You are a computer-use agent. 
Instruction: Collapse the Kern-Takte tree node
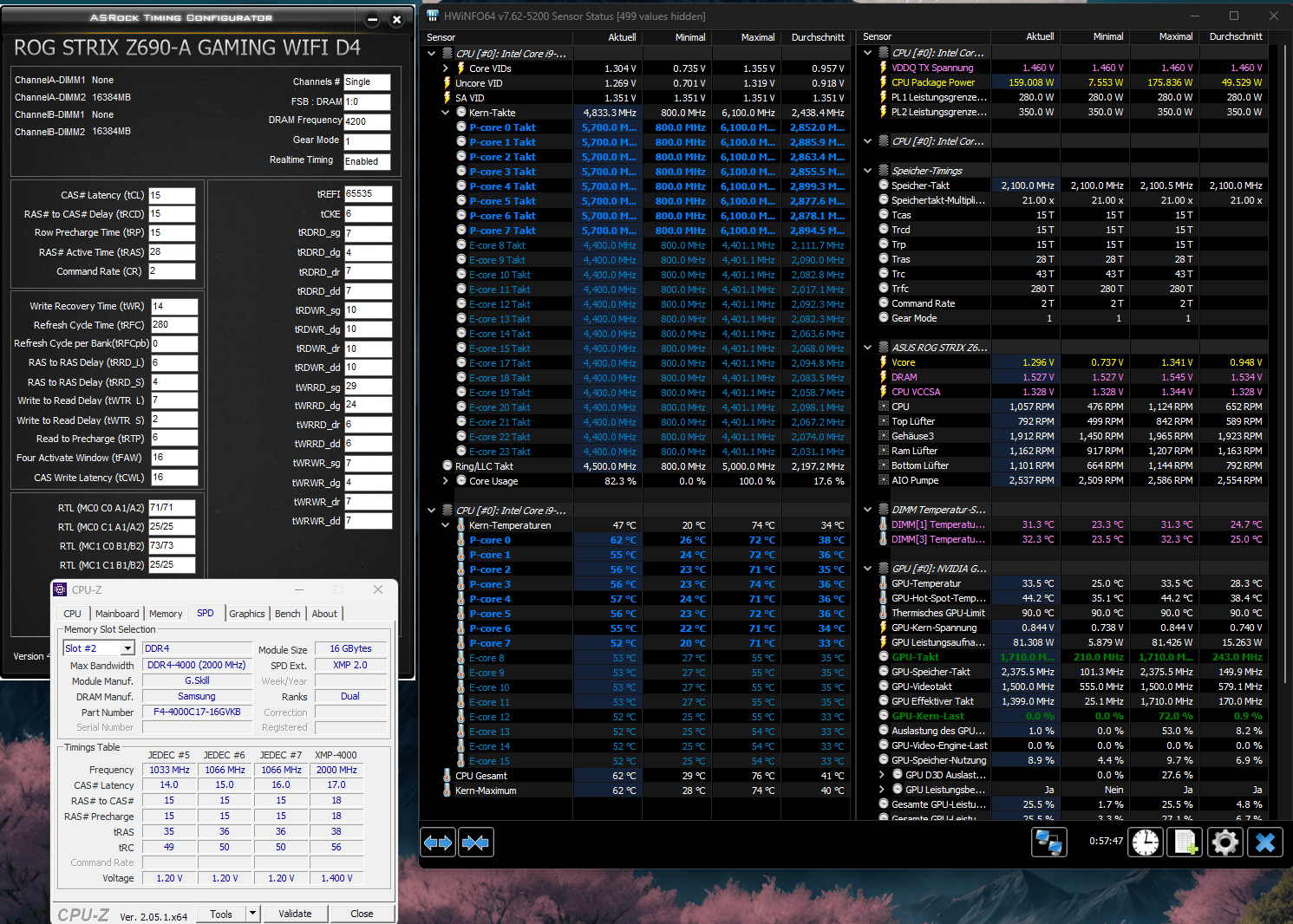[x=446, y=112]
